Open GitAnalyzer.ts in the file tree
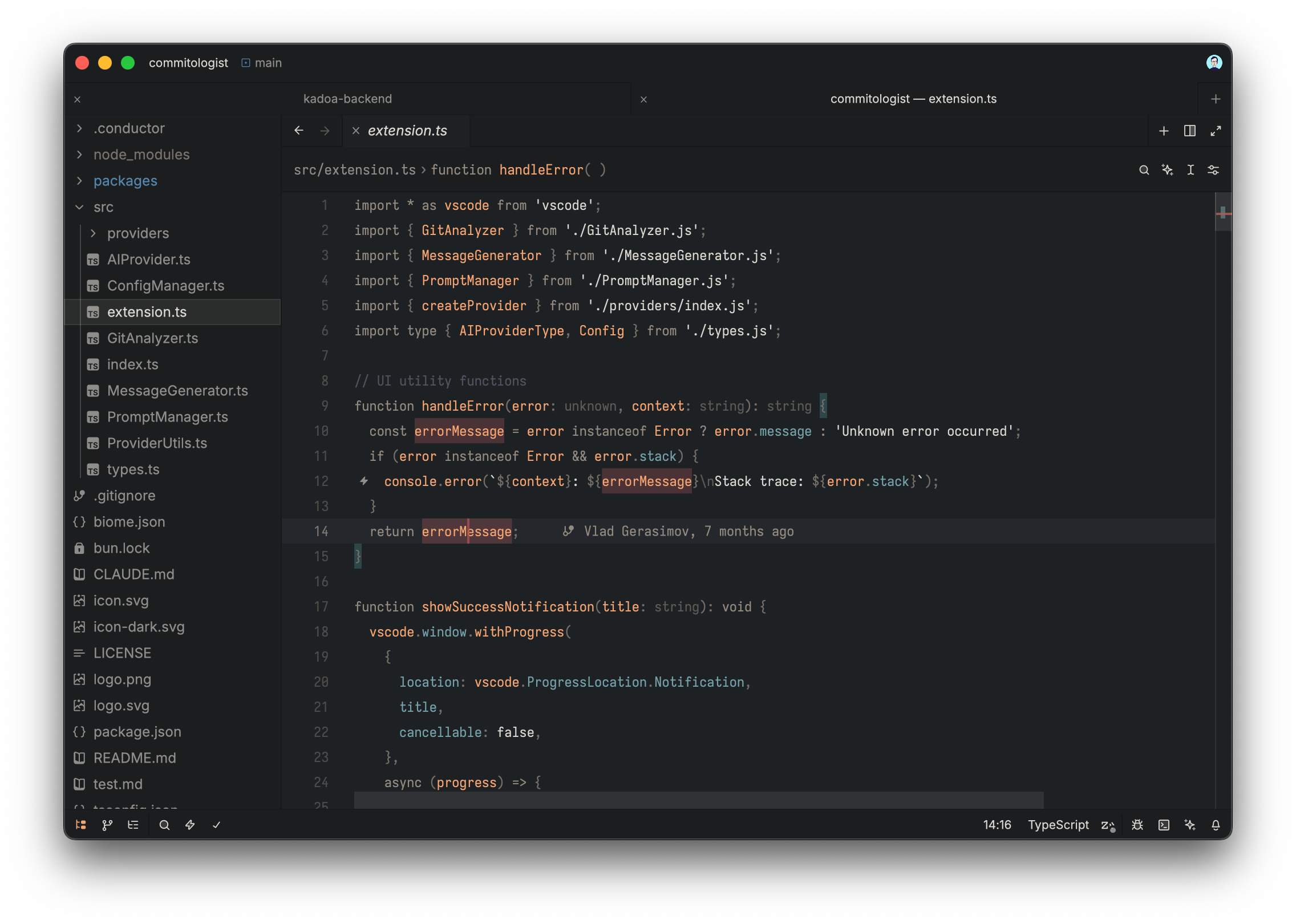The width and height of the screenshot is (1296, 924). [x=172, y=338]
